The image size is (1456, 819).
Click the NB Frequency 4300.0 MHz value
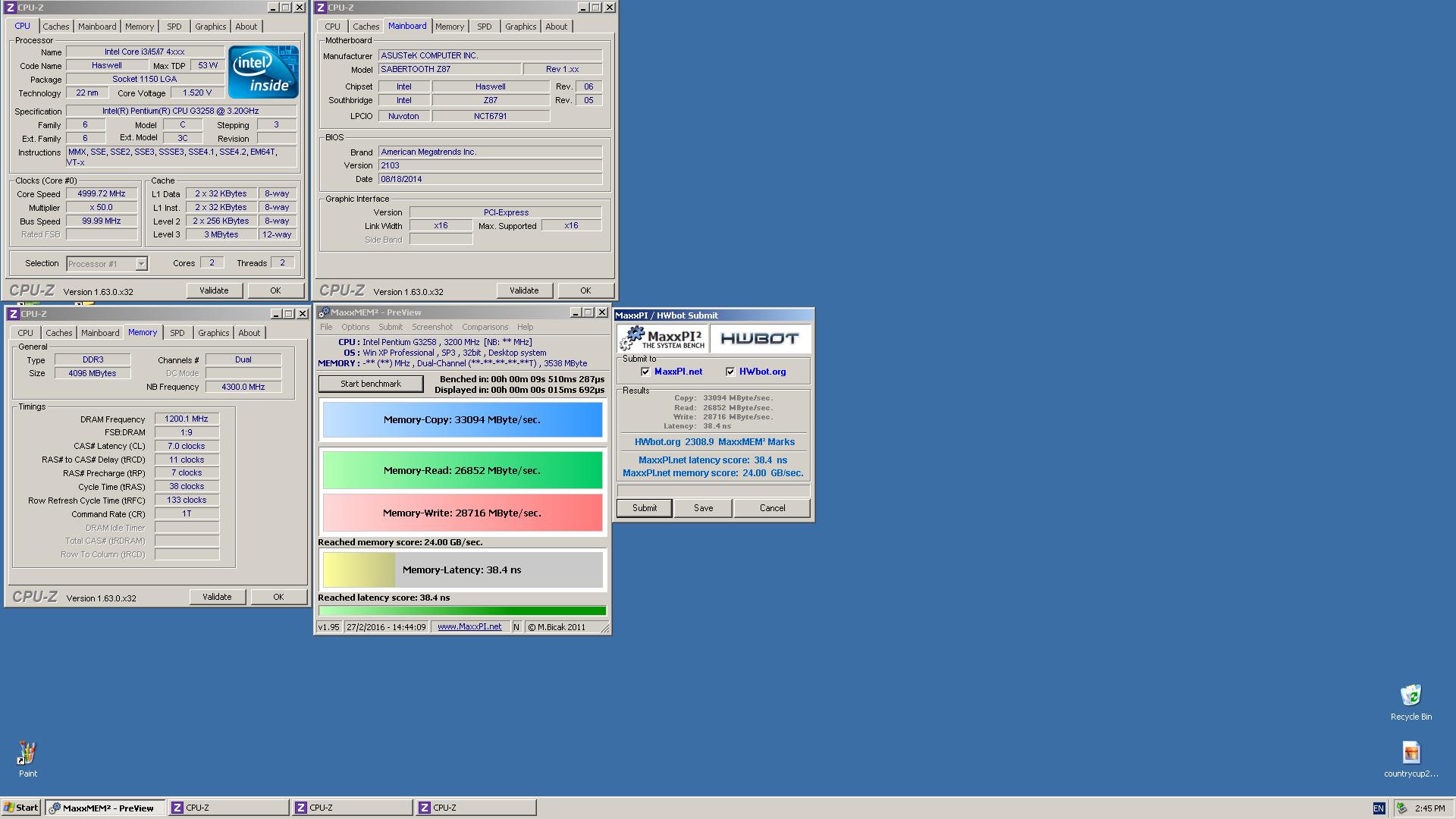[x=243, y=387]
